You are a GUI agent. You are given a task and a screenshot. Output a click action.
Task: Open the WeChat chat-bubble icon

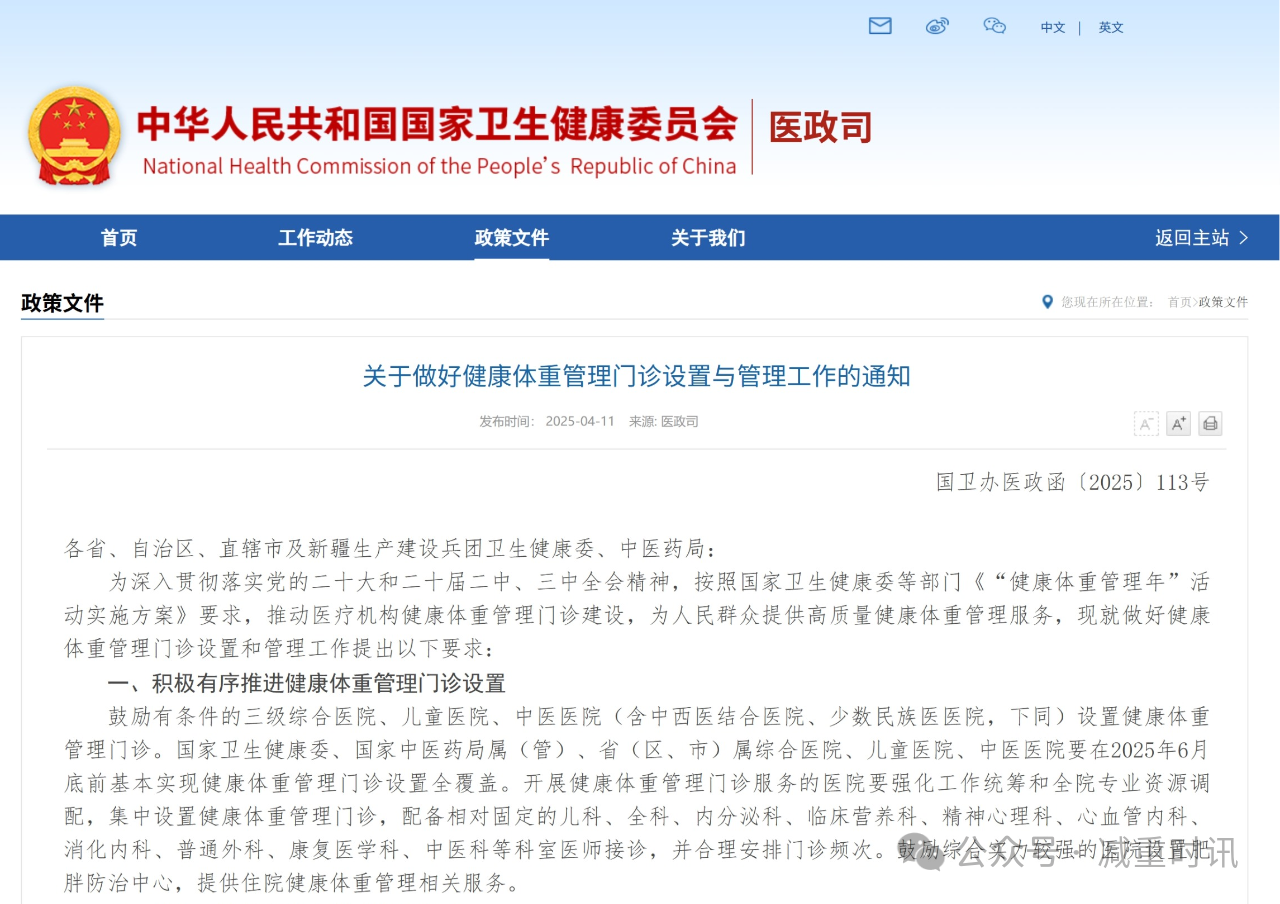[994, 26]
